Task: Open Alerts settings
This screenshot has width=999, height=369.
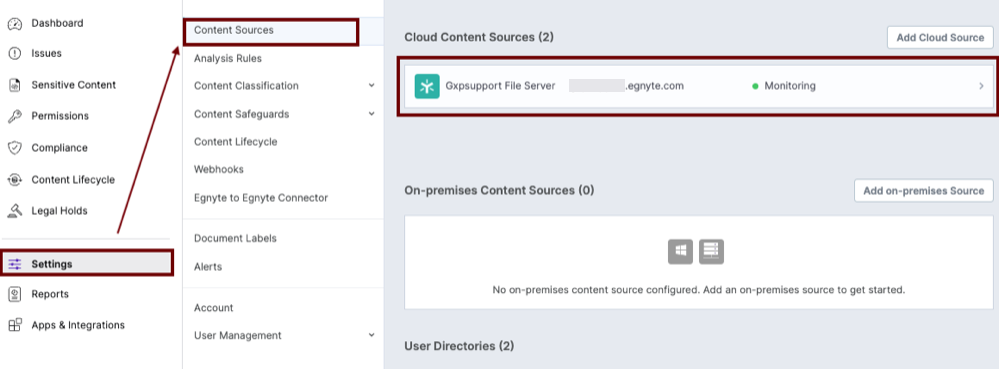Action: pos(208,266)
